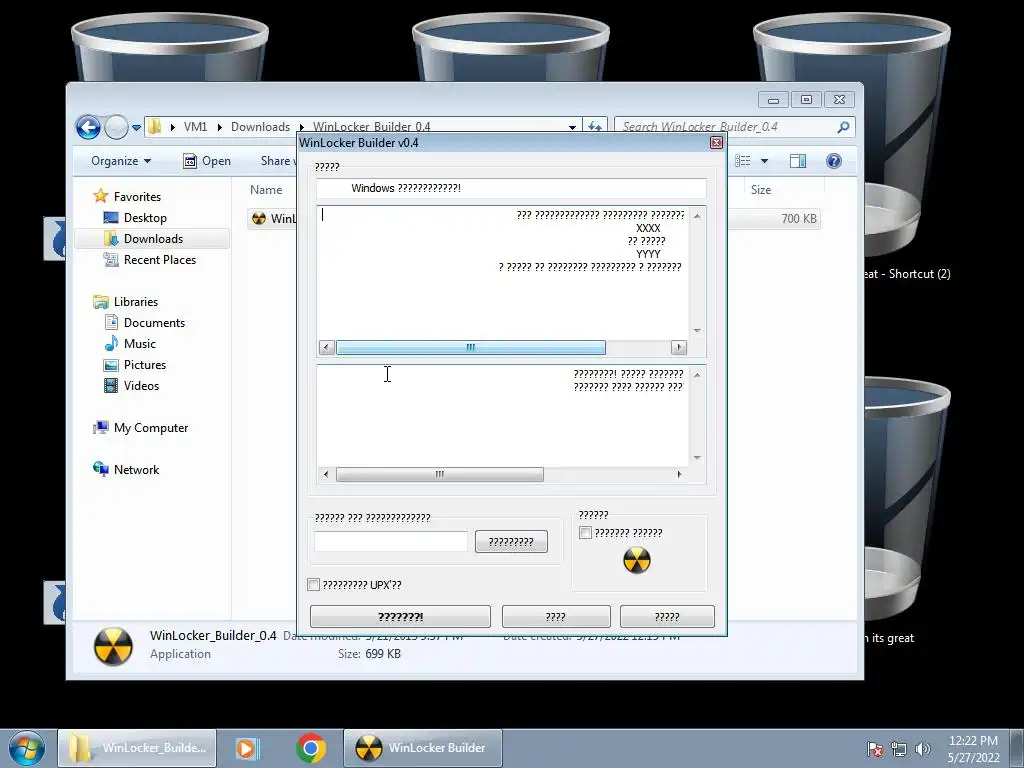Click the Size column header
Screen dimensions: 1024x768
coord(761,189)
